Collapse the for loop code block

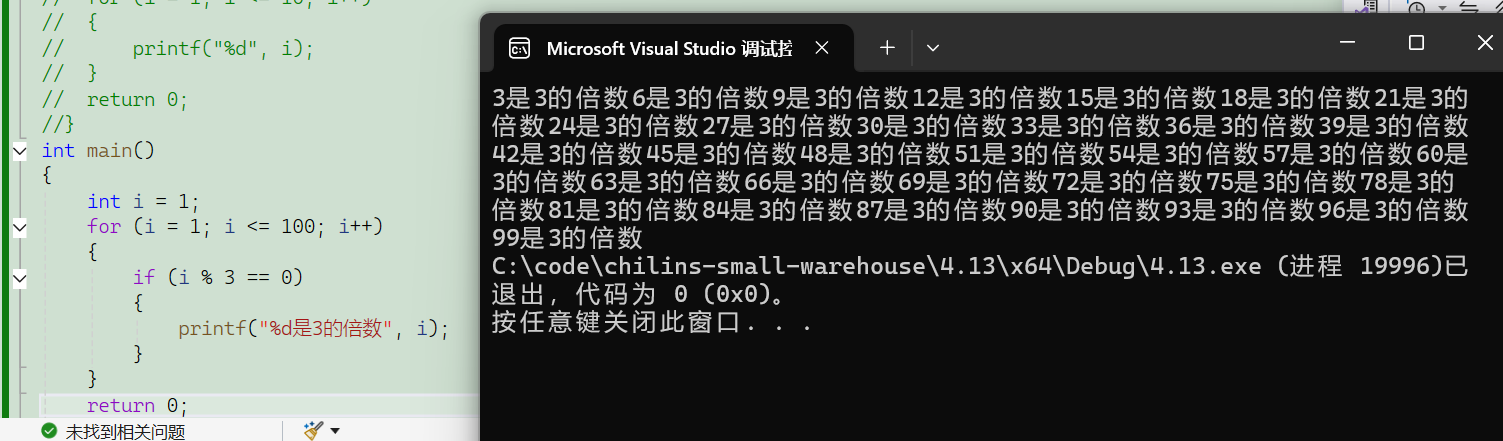click(x=20, y=227)
